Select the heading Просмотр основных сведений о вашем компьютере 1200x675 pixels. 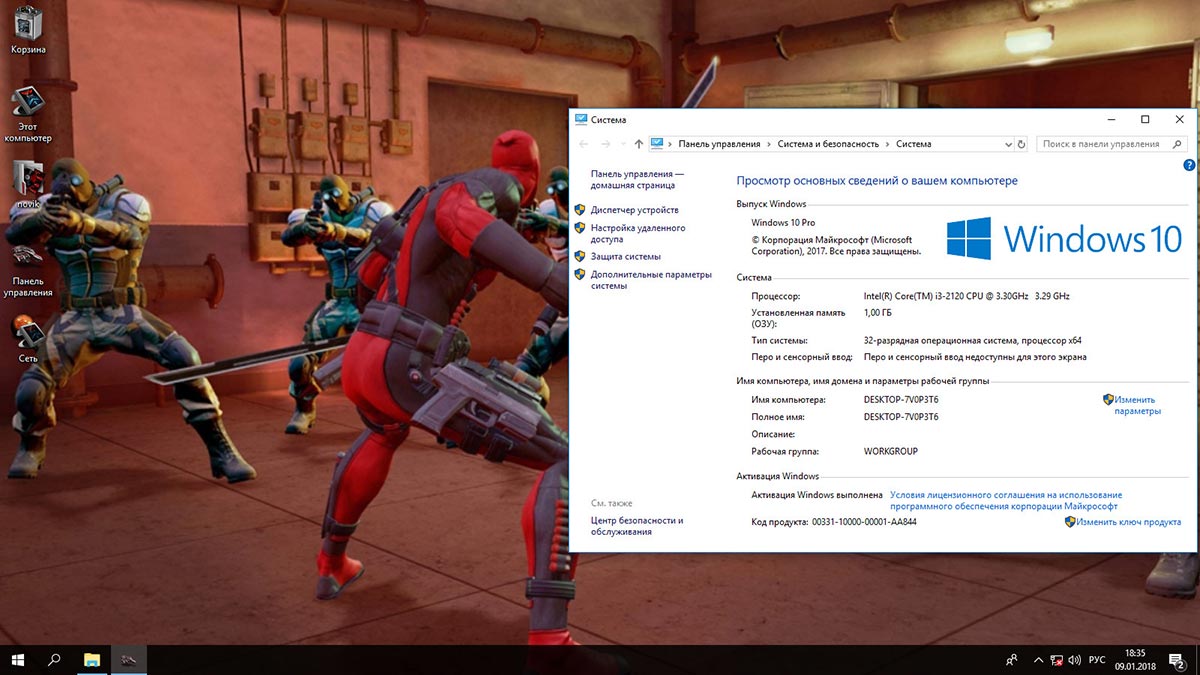point(877,181)
